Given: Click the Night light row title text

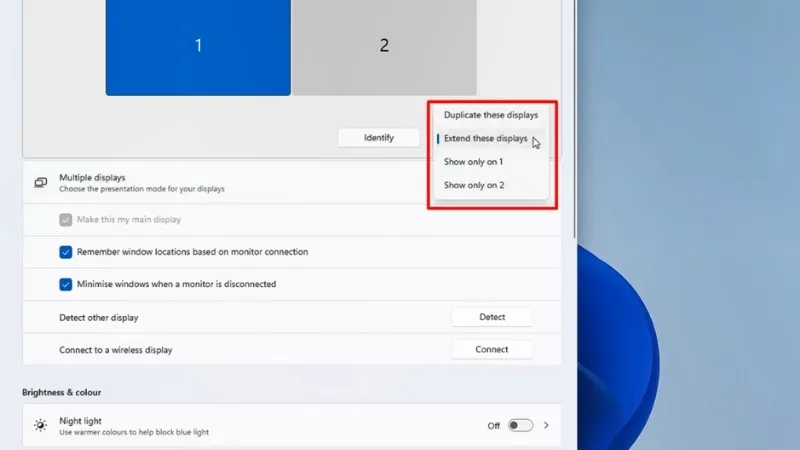Looking at the screenshot, I should click(x=81, y=421).
